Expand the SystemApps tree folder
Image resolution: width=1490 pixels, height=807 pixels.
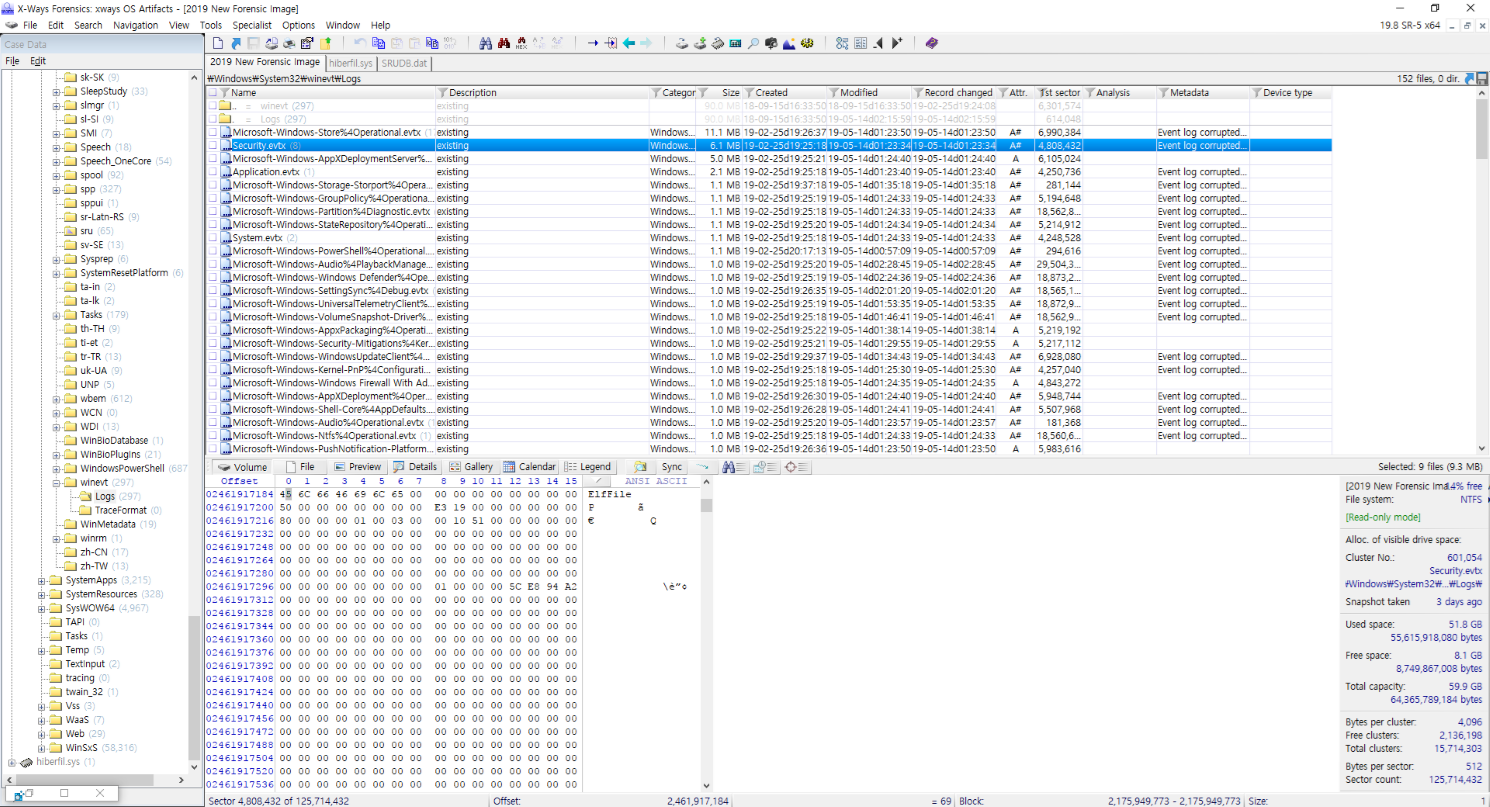42,580
